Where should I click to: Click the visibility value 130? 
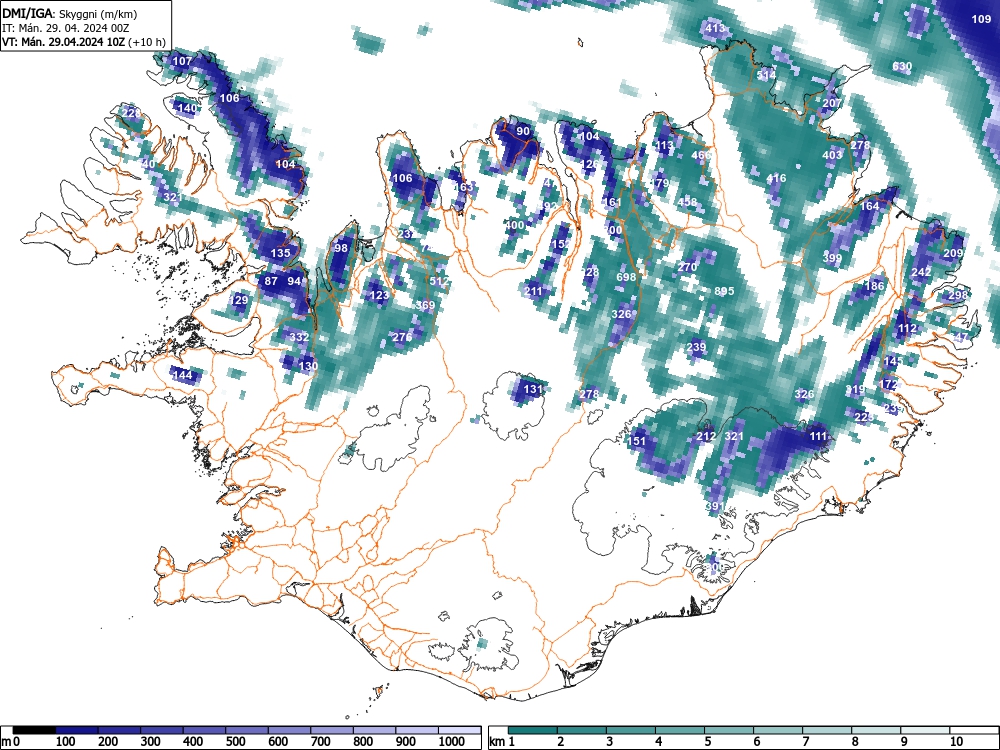point(308,366)
